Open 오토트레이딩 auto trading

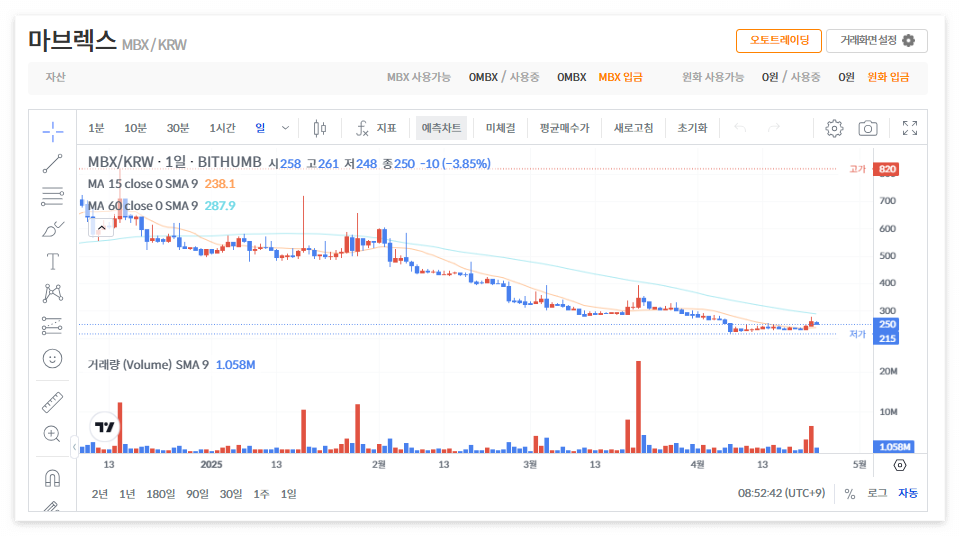click(x=779, y=40)
